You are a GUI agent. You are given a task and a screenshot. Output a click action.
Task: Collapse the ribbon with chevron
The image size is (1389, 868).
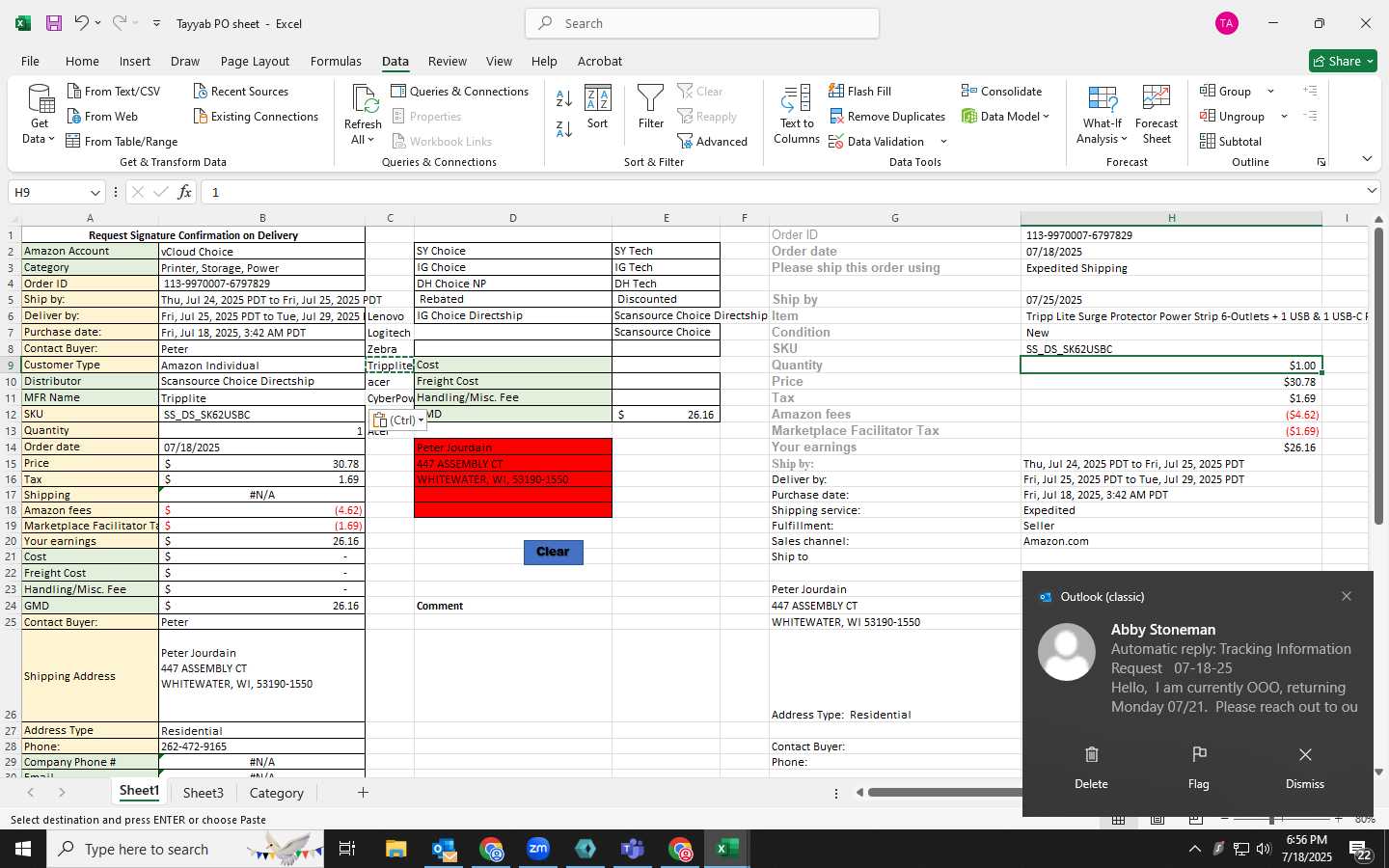(1367, 158)
